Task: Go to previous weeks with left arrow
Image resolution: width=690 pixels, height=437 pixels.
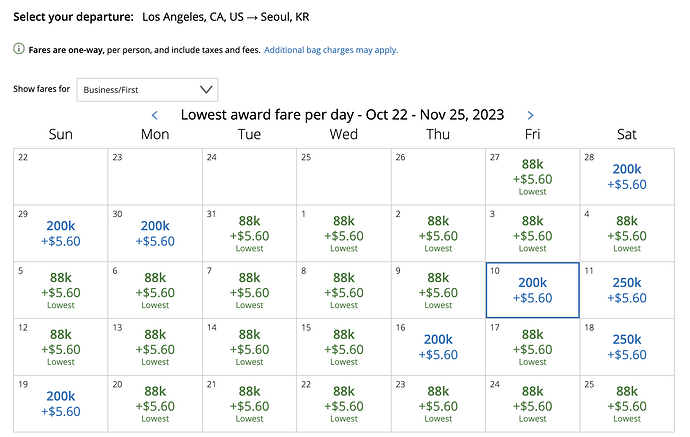Action: tap(155, 115)
